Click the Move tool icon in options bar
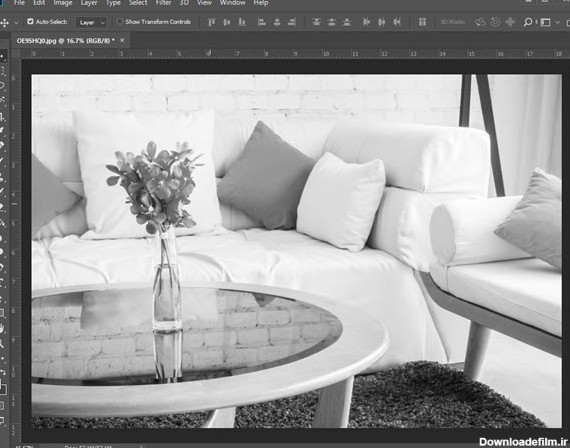Viewport: 570px width, 448px height. [4, 23]
